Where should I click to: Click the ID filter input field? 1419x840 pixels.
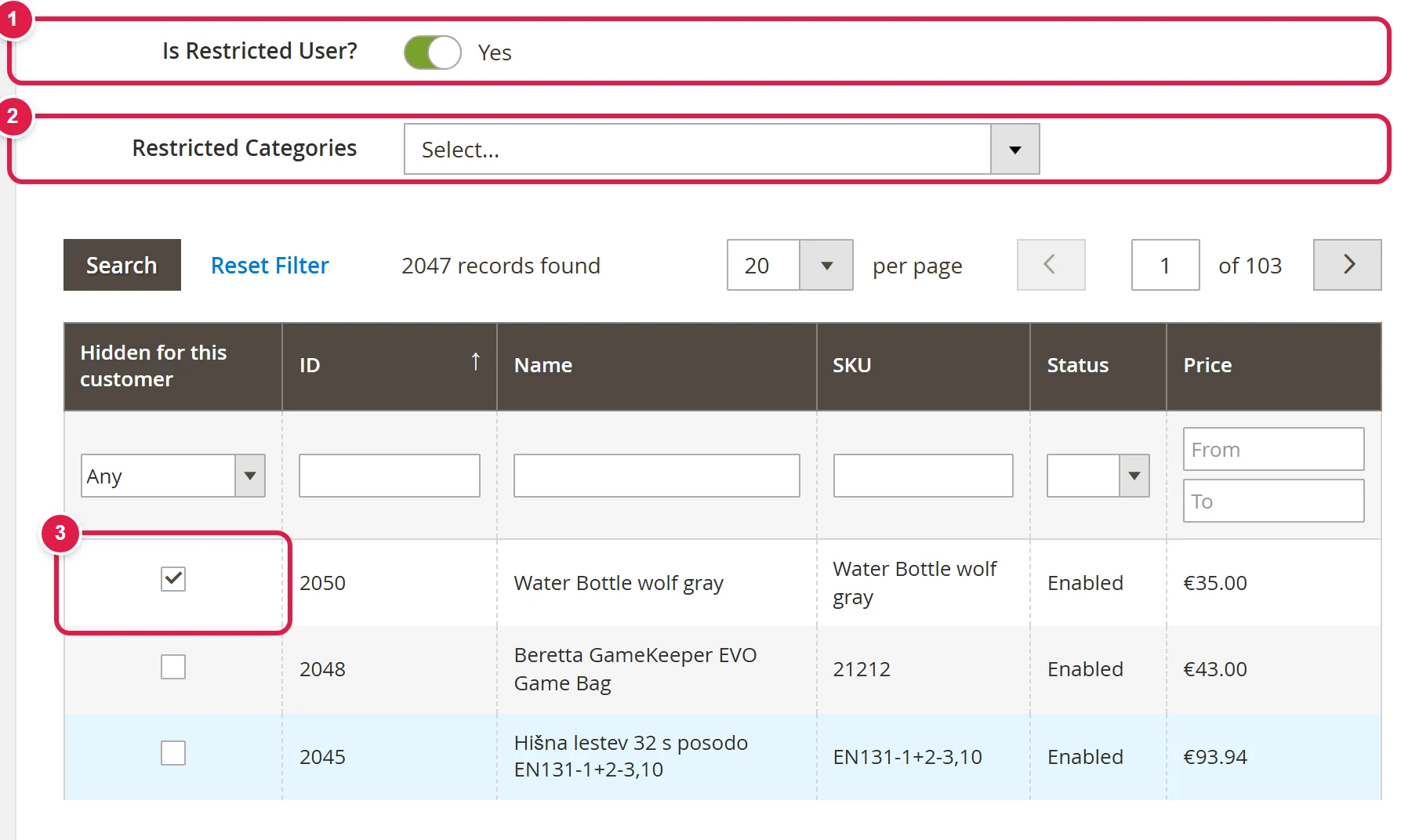point(389,476)
